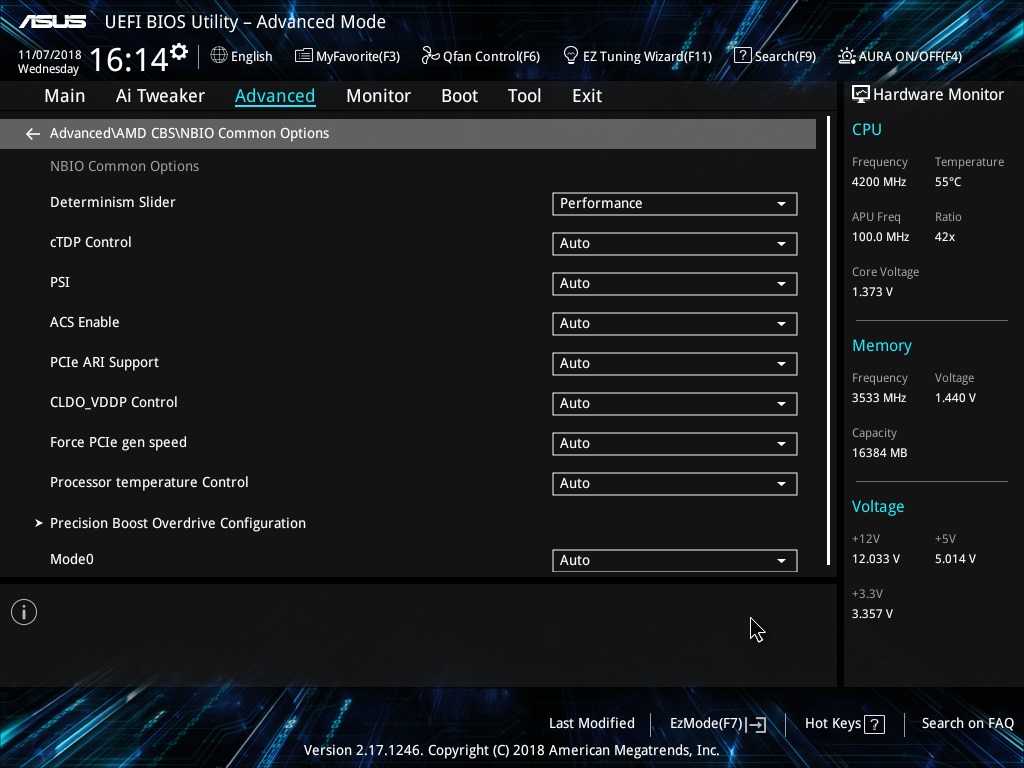Click the MyFavorite list icon
1024x768 pixels.
coord(304,56)
